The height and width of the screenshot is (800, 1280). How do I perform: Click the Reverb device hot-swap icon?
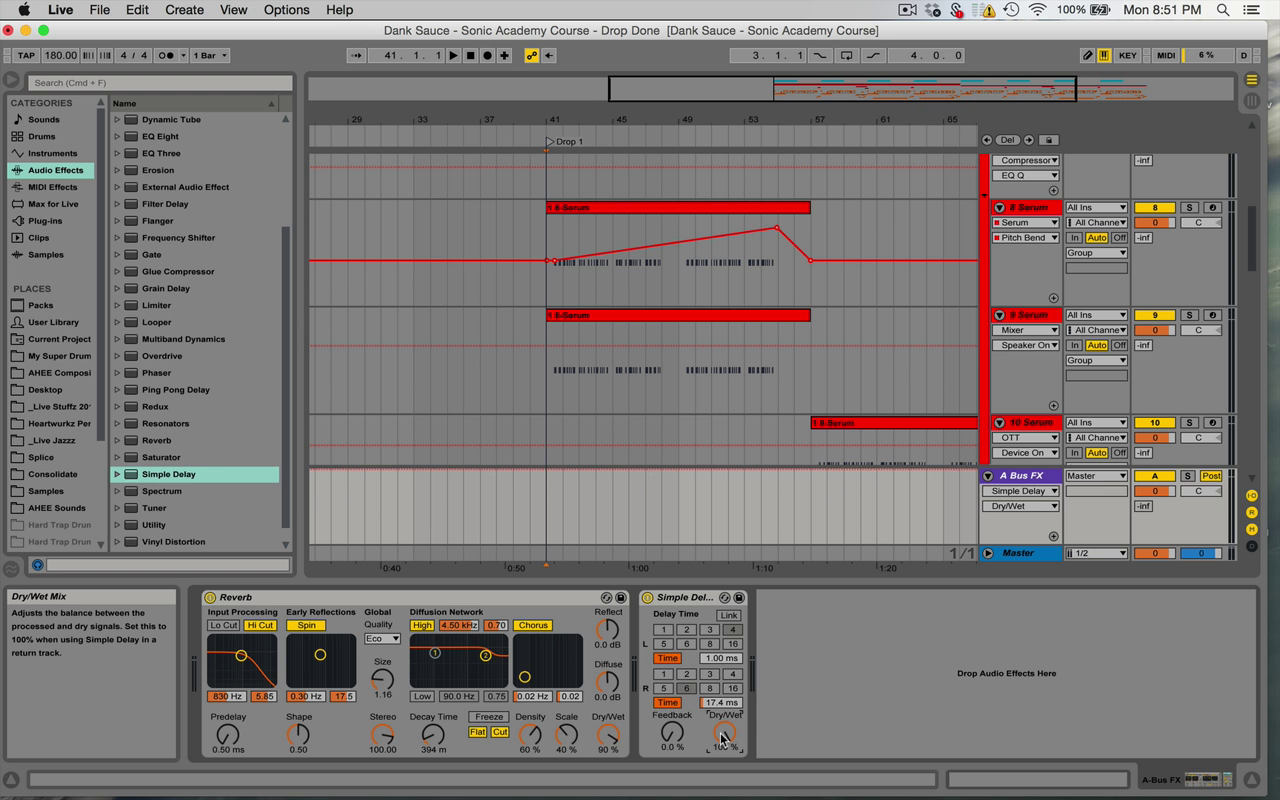[x=607, y=597]
